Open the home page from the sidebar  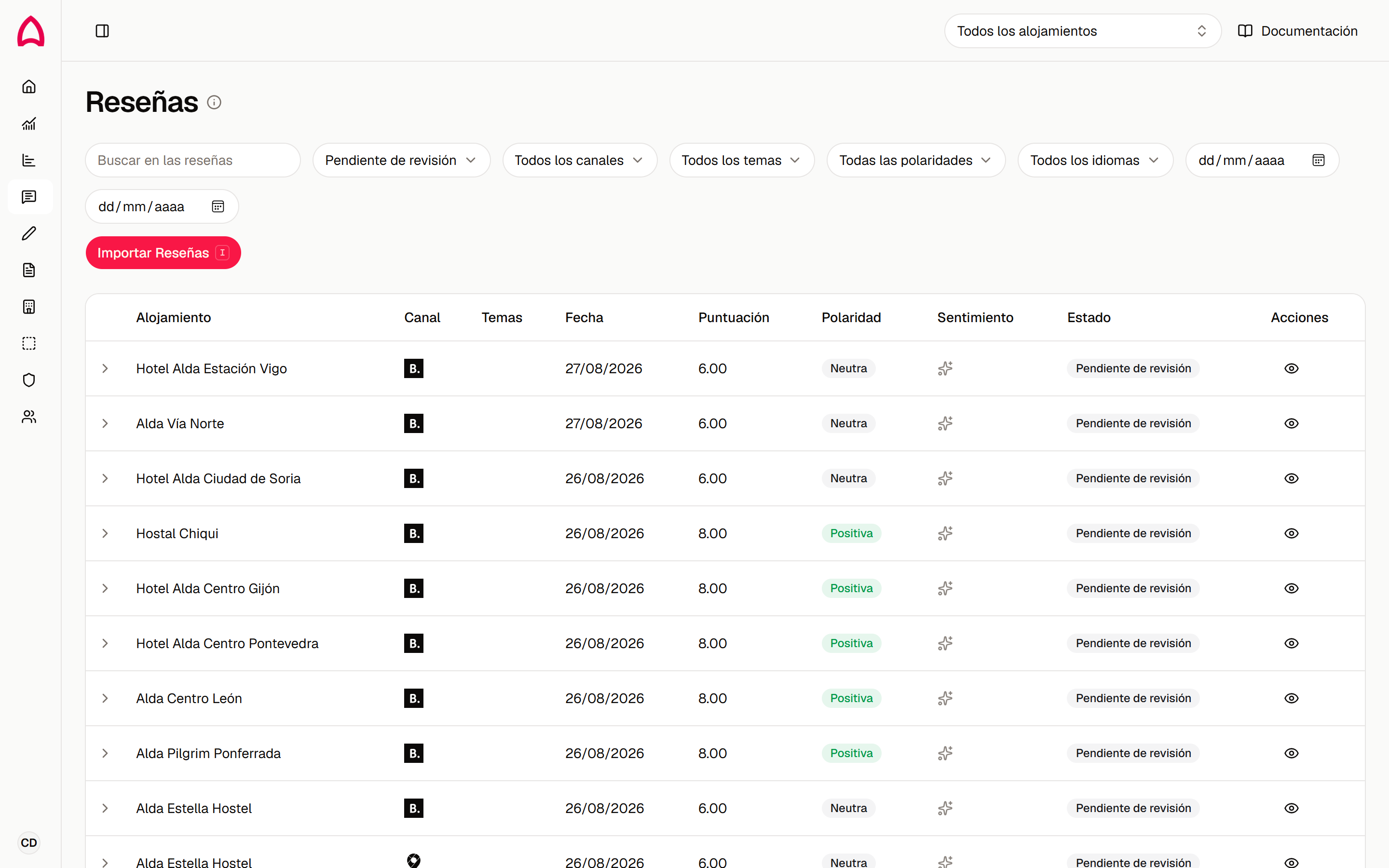(29, 87)
